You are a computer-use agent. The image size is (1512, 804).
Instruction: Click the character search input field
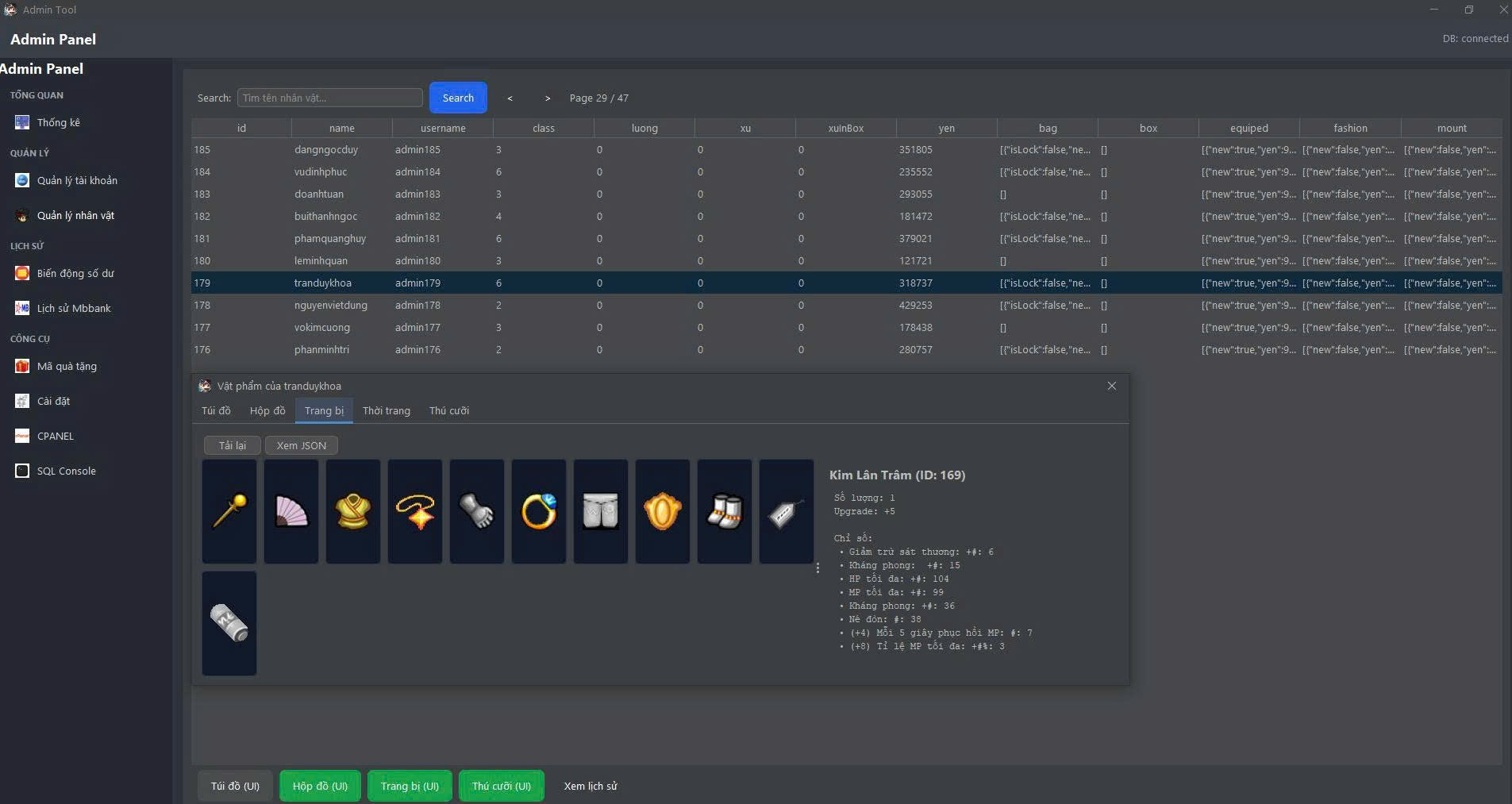point(330,97)
